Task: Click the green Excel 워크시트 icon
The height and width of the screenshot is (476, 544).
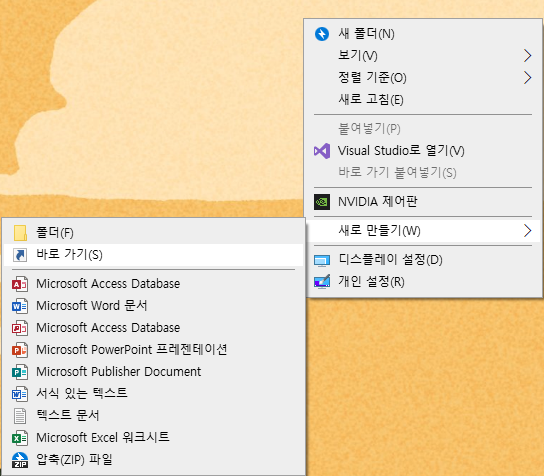Action: point(20,438)
